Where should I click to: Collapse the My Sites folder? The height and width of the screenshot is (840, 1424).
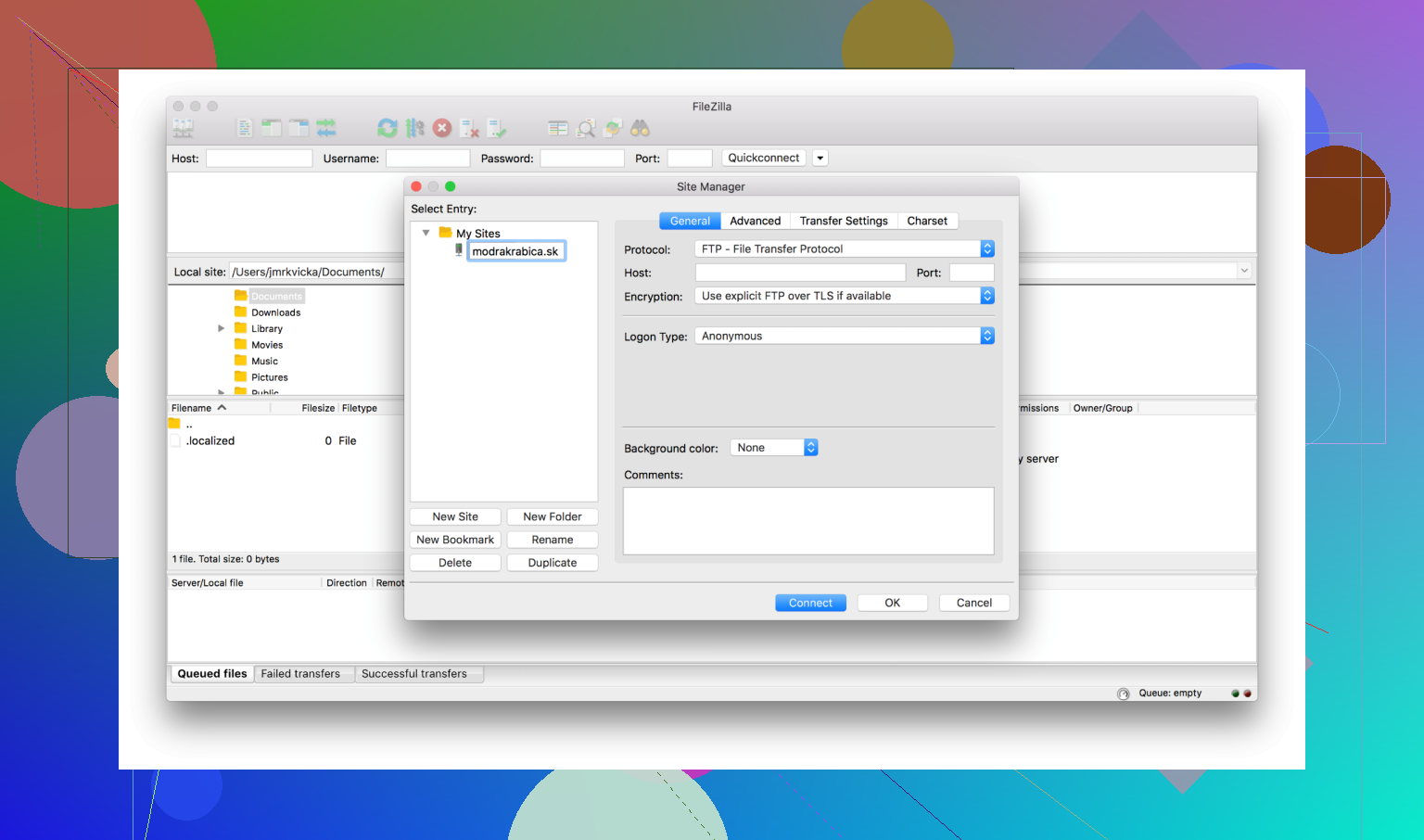[426, 233]
